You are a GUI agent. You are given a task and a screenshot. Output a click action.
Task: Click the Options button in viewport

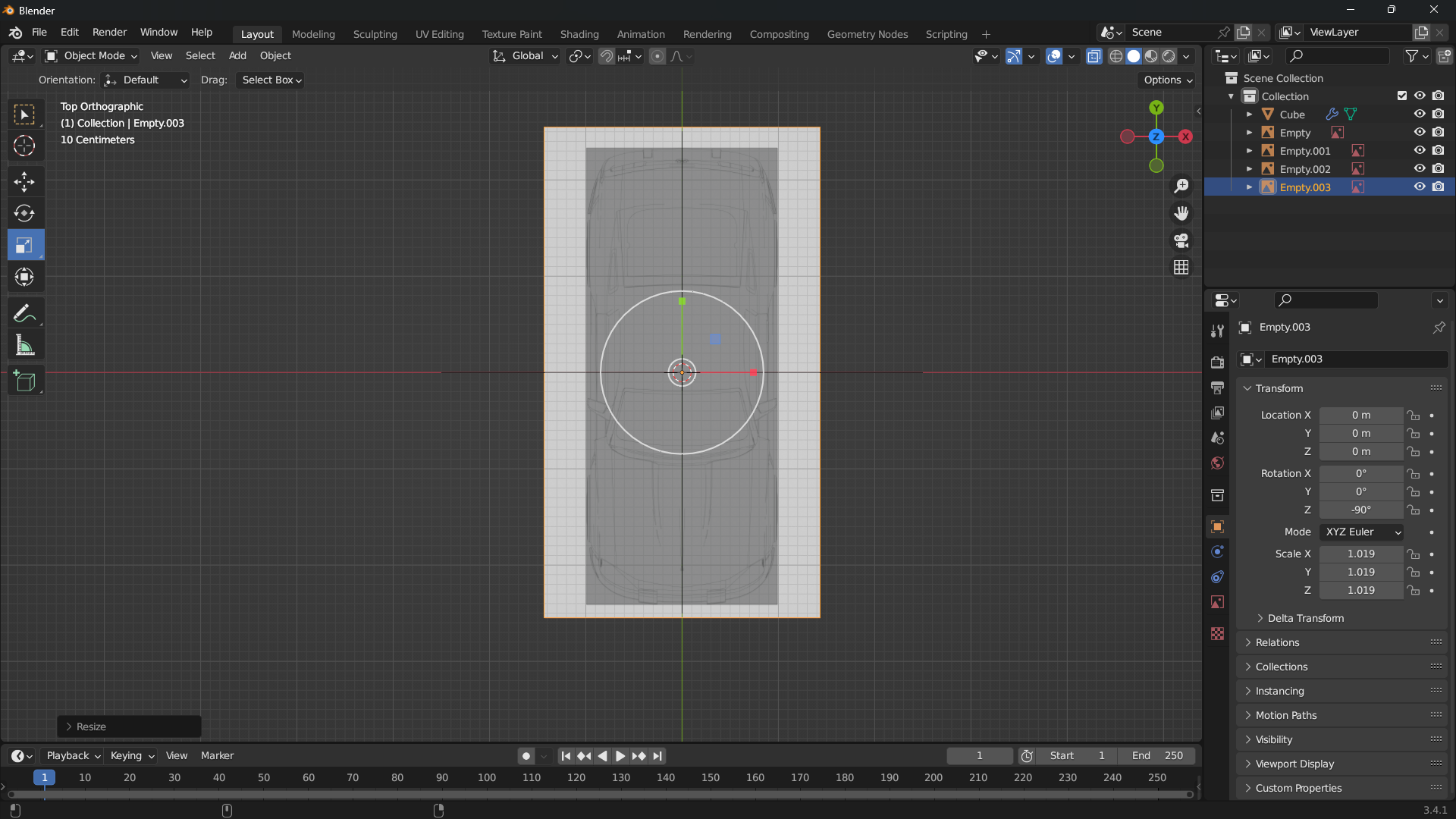click(1167, 80)
